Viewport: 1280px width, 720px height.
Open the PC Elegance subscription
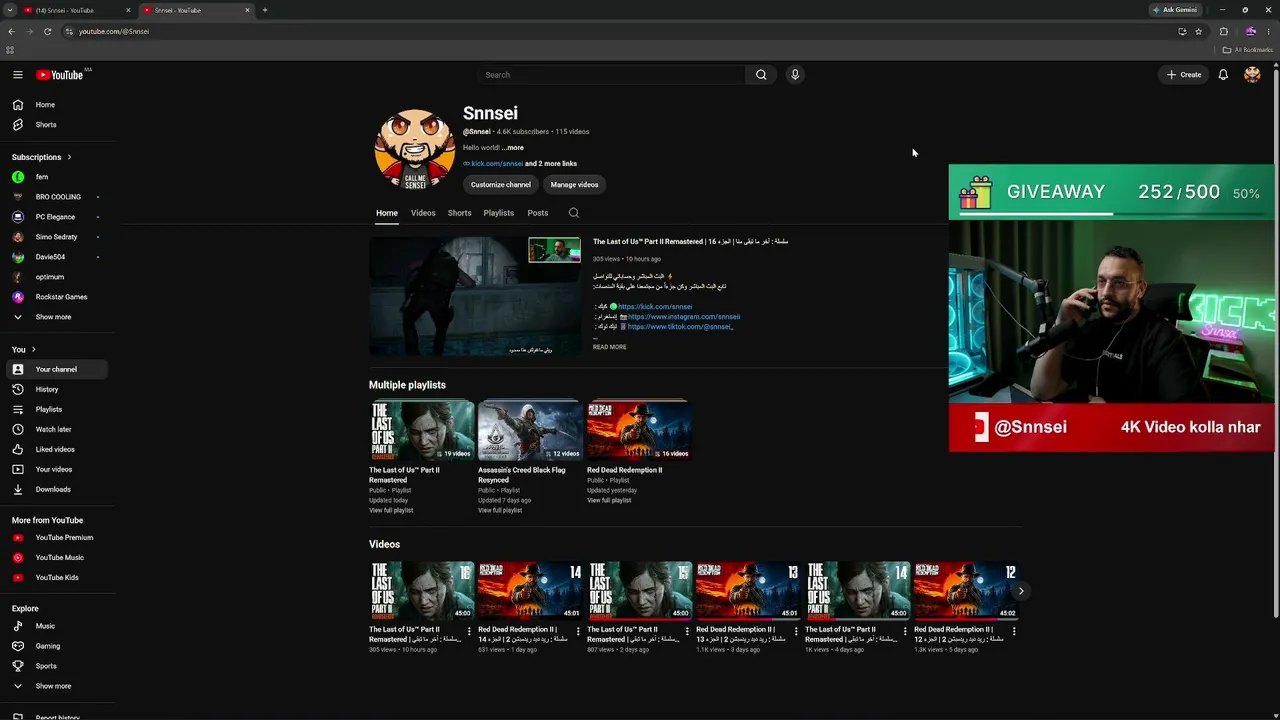(x=56, y=217)
